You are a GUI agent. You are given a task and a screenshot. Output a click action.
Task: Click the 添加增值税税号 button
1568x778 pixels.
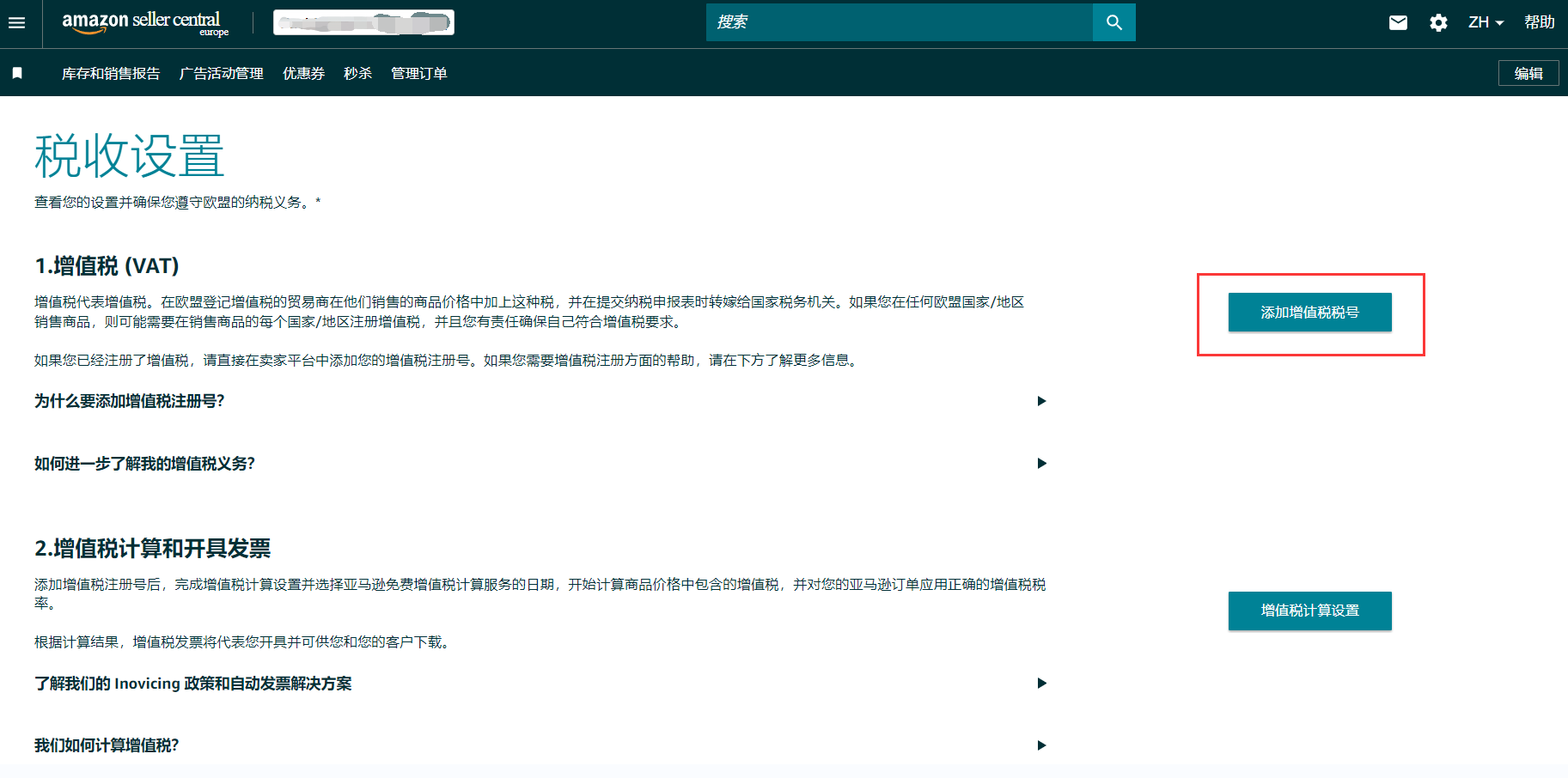[x=1309, y=313]
